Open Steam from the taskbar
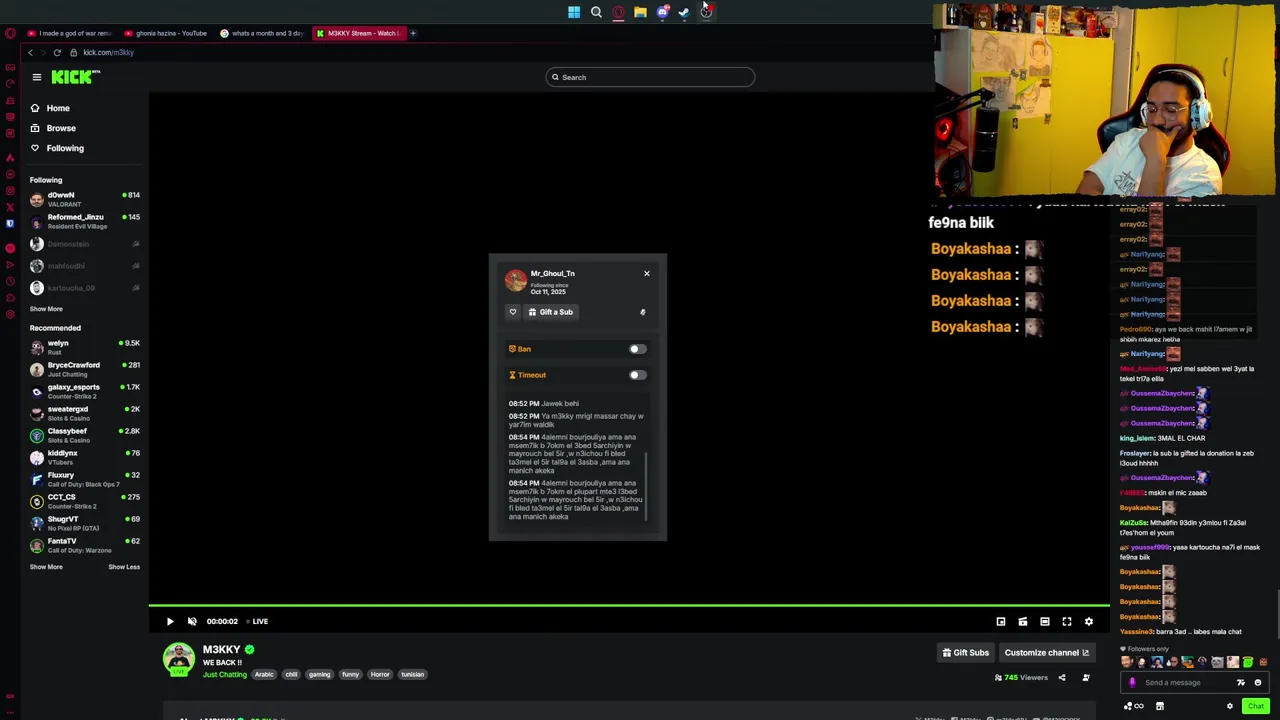The width and height of the screenshot is (1280, 720). 684,12
